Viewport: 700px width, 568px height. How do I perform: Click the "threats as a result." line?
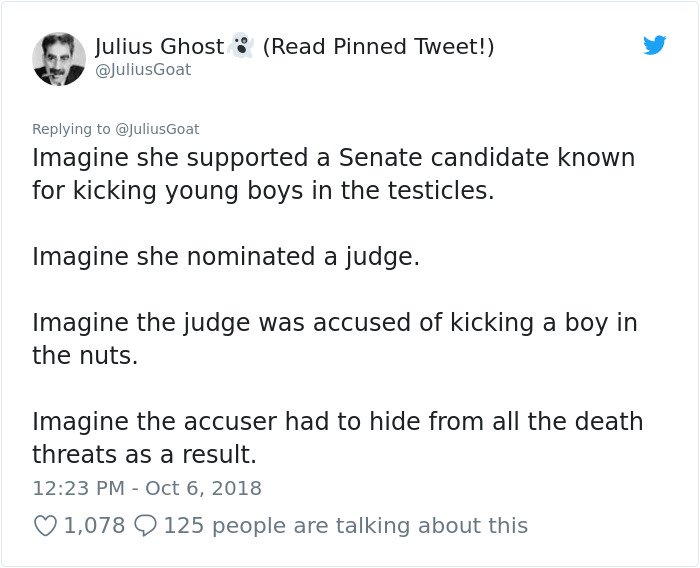[x=144, y=454]
